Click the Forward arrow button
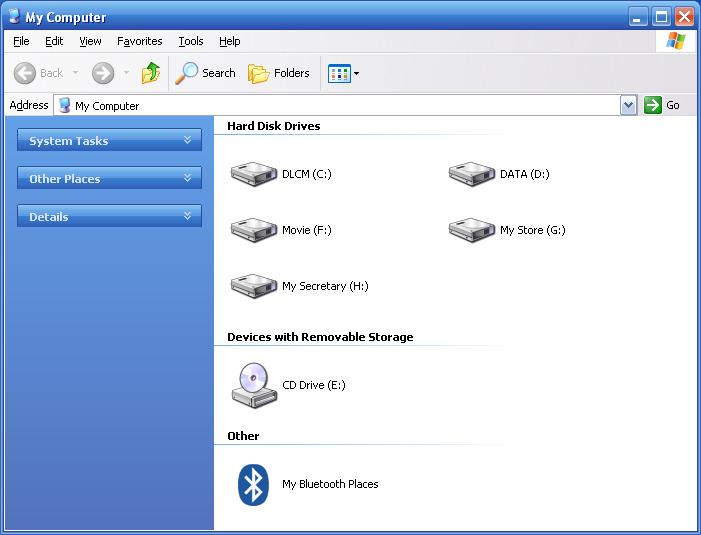 click(x=103, y=73)
